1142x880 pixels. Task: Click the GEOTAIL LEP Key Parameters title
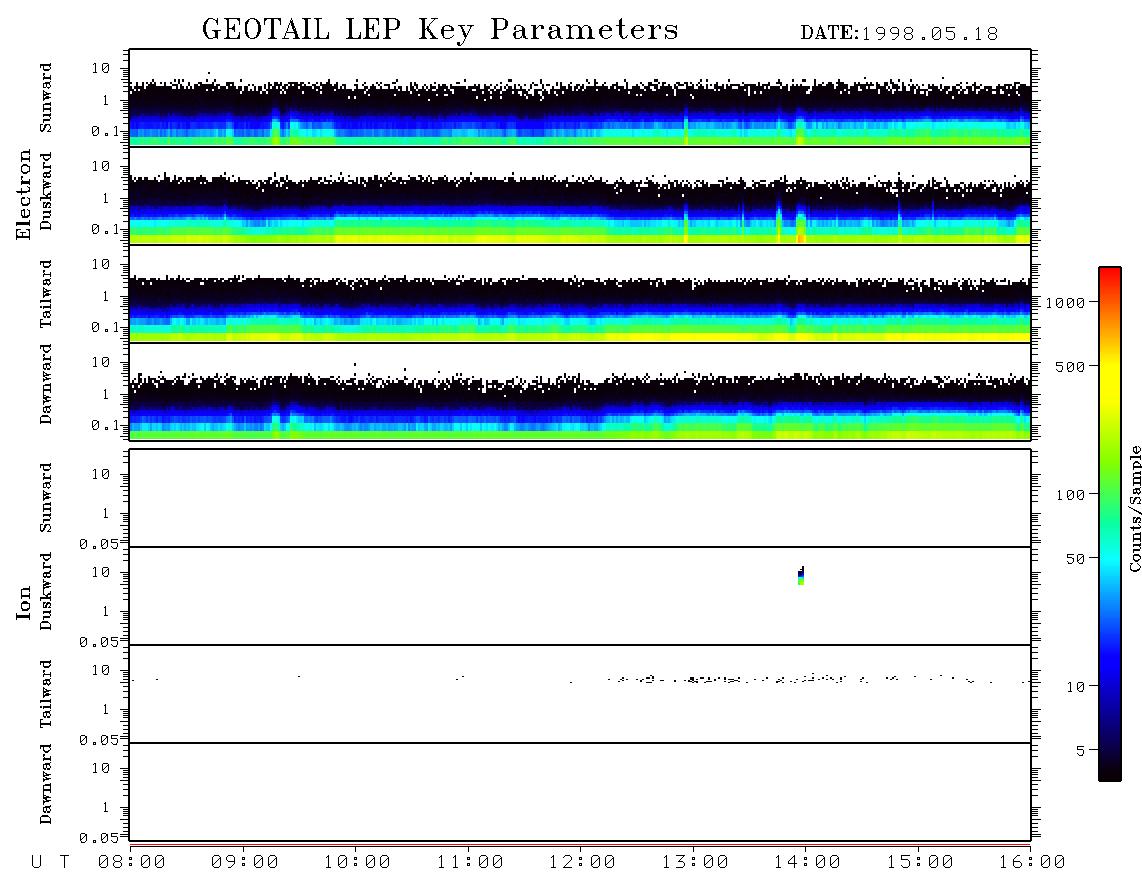(x=440, y=30)
